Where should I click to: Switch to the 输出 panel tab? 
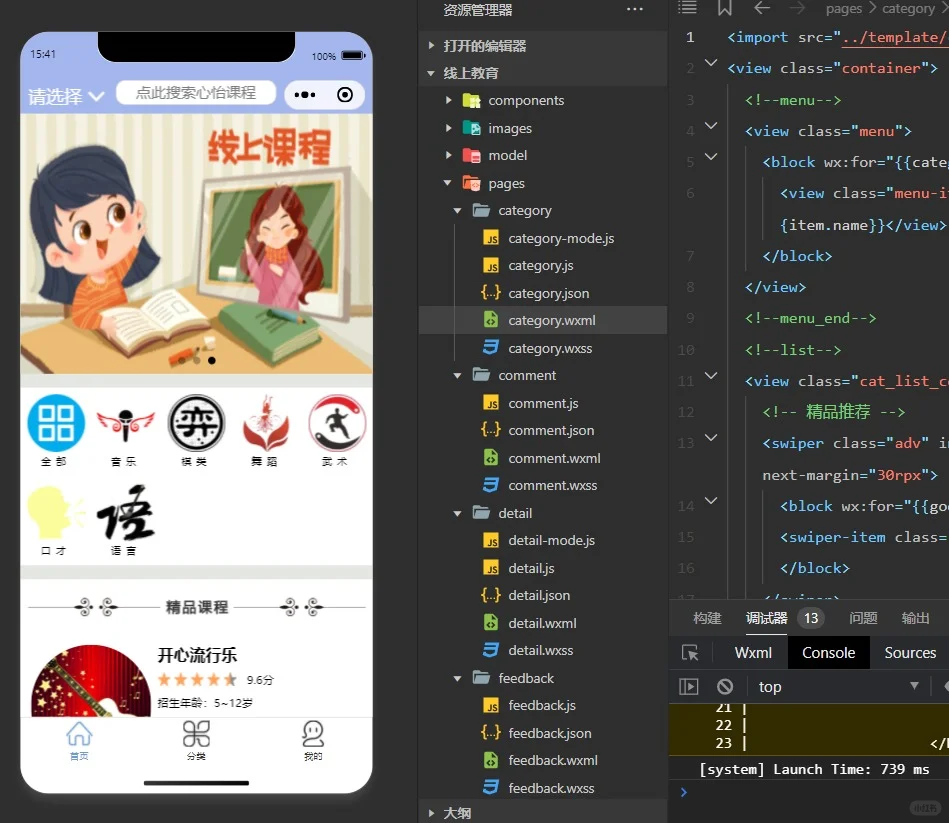click(x=914, y=618)
